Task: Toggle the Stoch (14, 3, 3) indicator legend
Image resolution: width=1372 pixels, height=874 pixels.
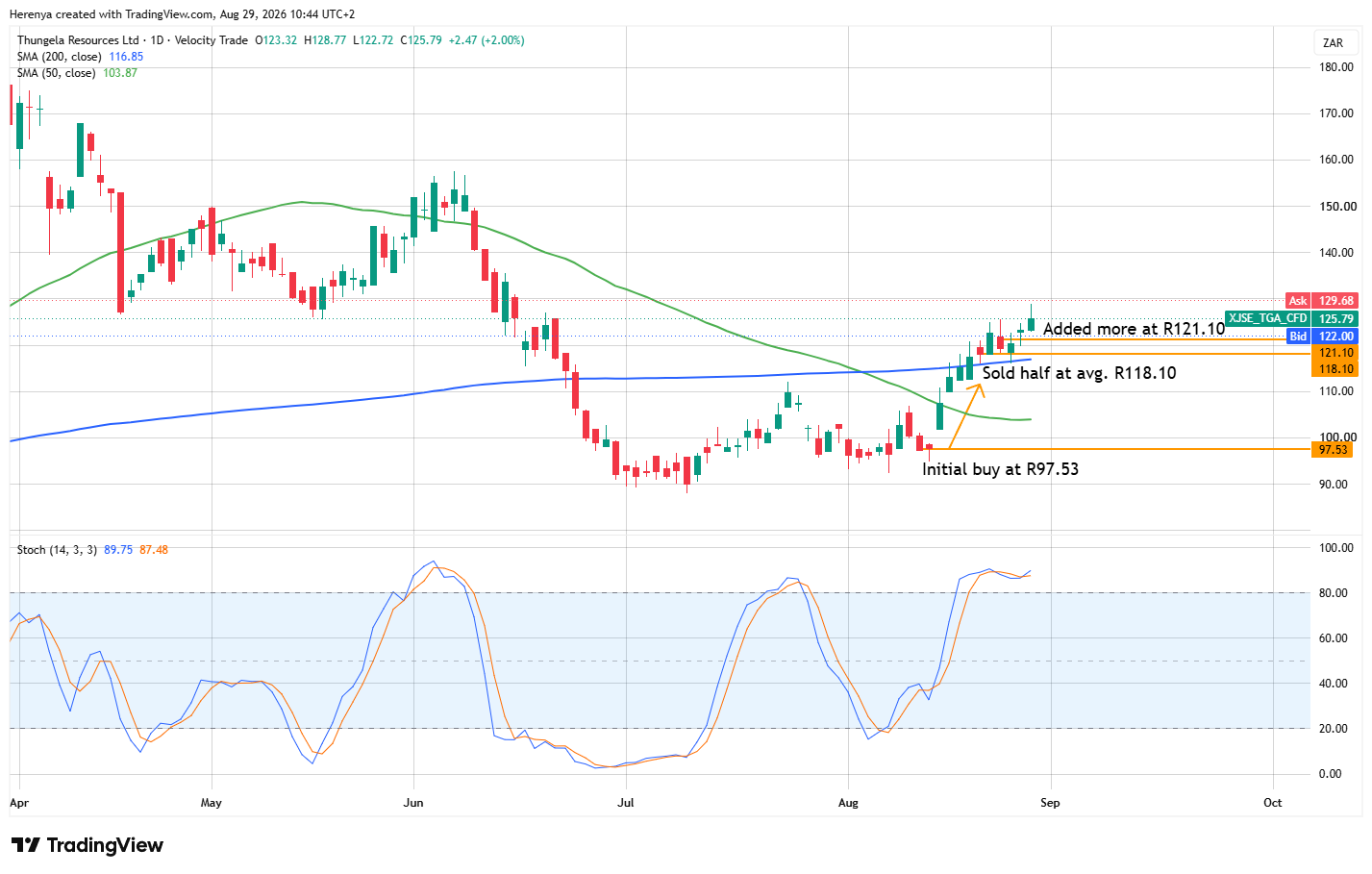Action: 57,550
